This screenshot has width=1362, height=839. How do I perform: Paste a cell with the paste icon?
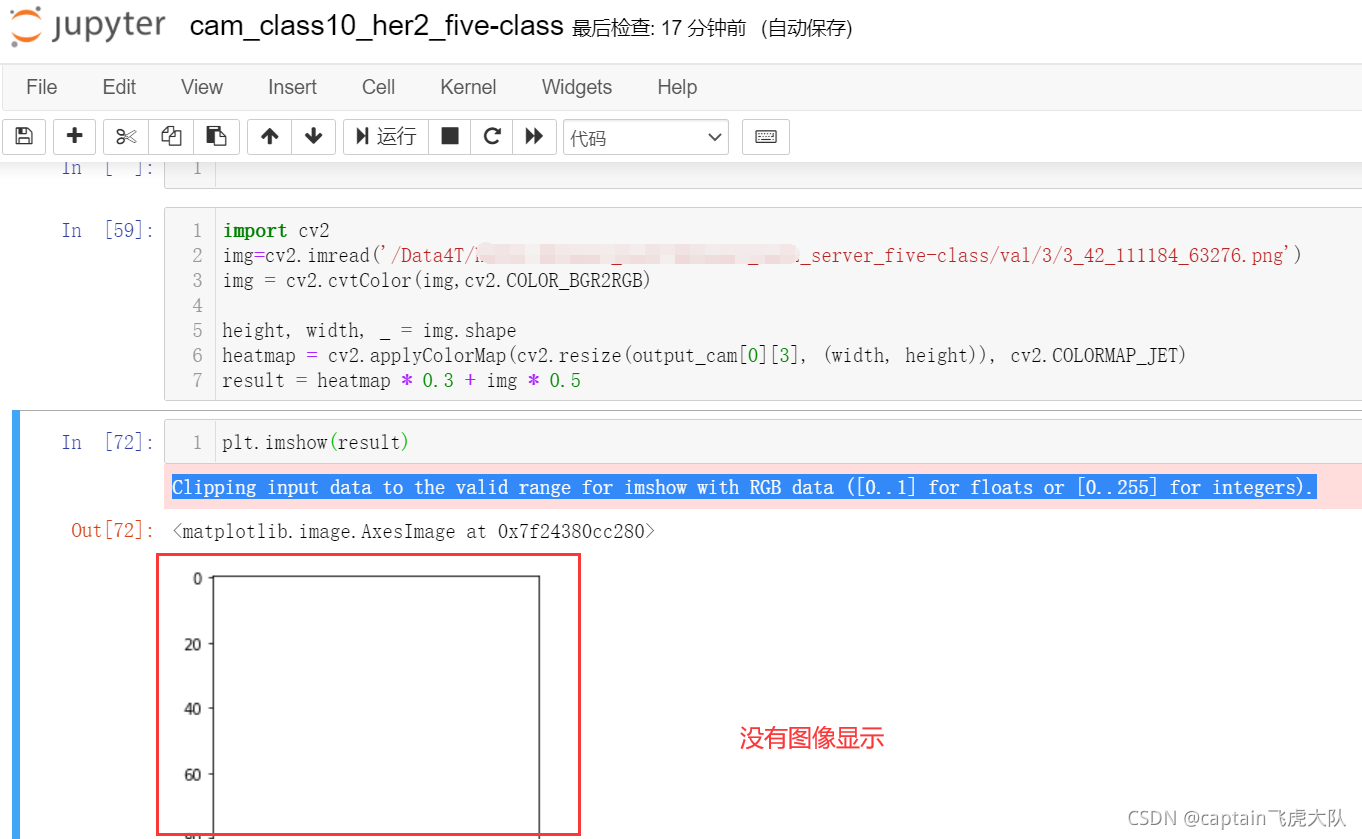[216, 136]
